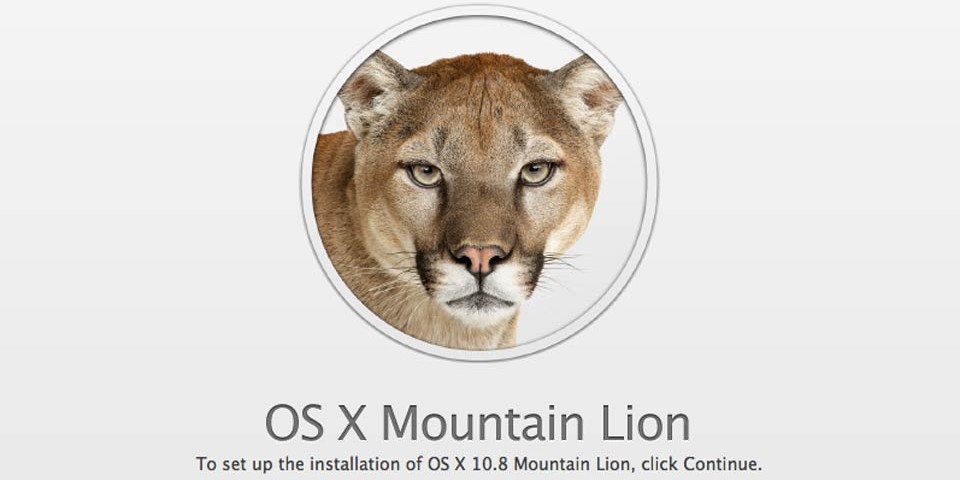Click the Mountain Lion installer icon
The height and width of the screenshot is (480, 960).
point(479,183)
